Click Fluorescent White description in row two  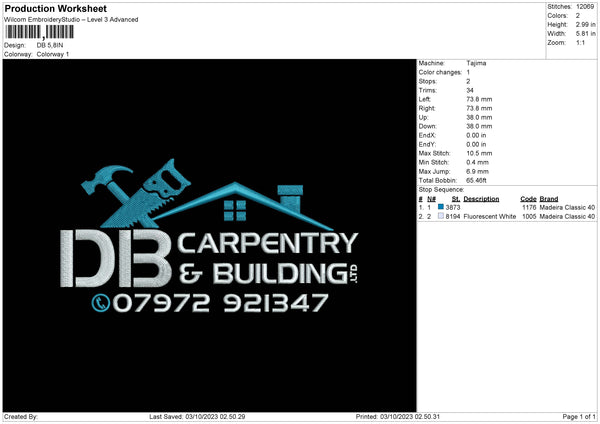[489, 217]
